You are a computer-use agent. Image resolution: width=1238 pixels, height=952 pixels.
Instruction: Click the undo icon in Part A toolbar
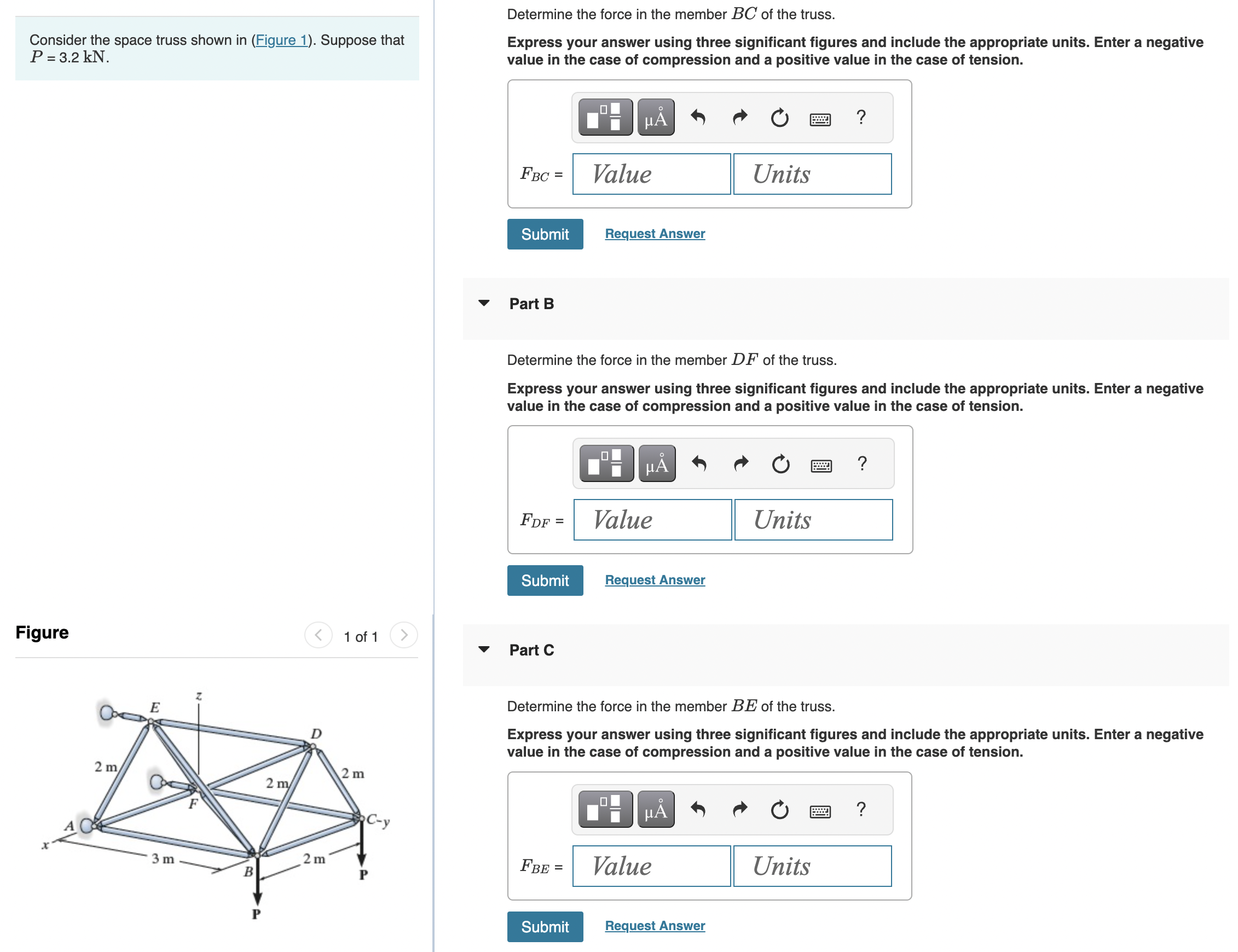(698, 117)
